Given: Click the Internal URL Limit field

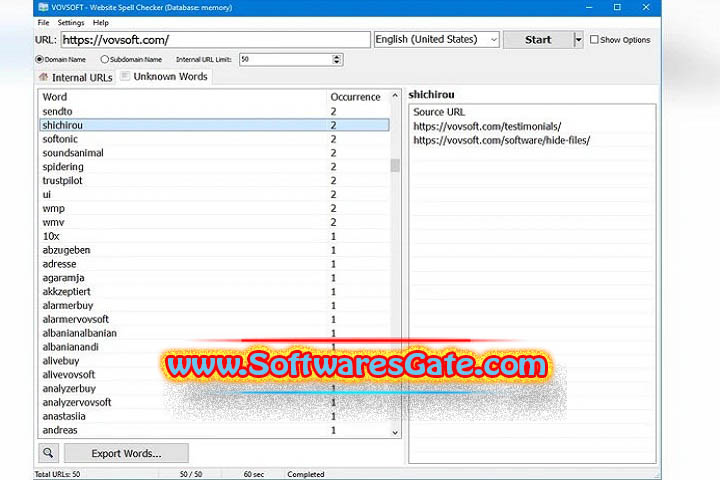Looking at the screenshot, I should pyautogui.click(x=286, y=59).
